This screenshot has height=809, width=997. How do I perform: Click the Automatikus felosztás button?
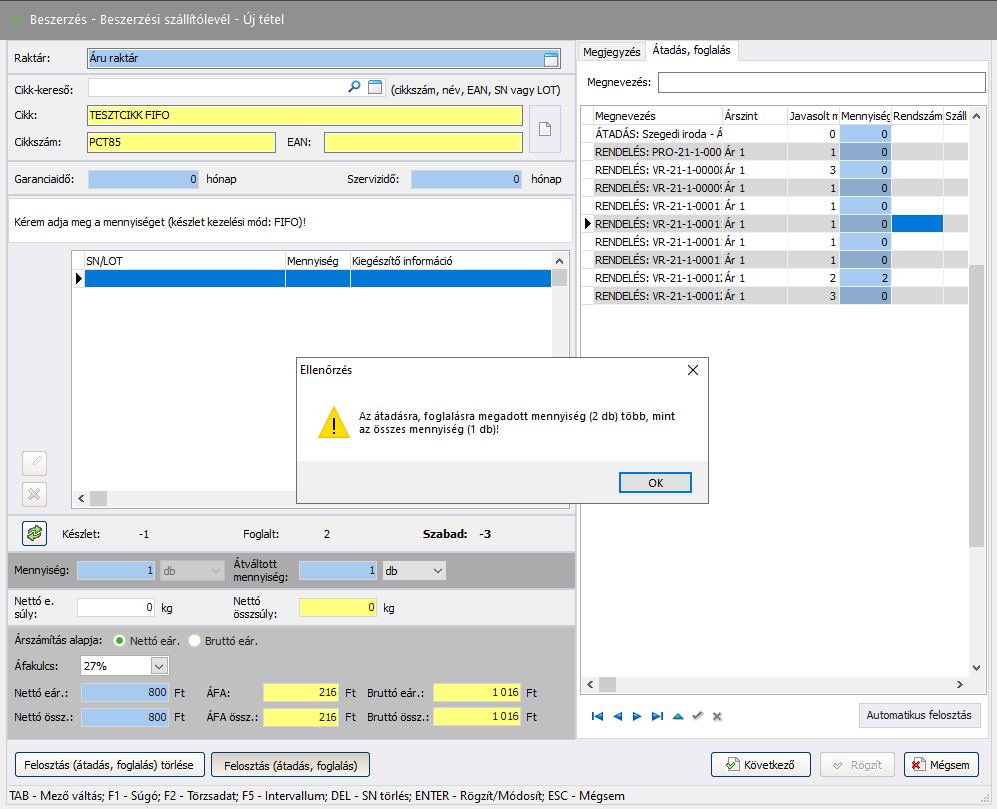click(x=919, y=716)
